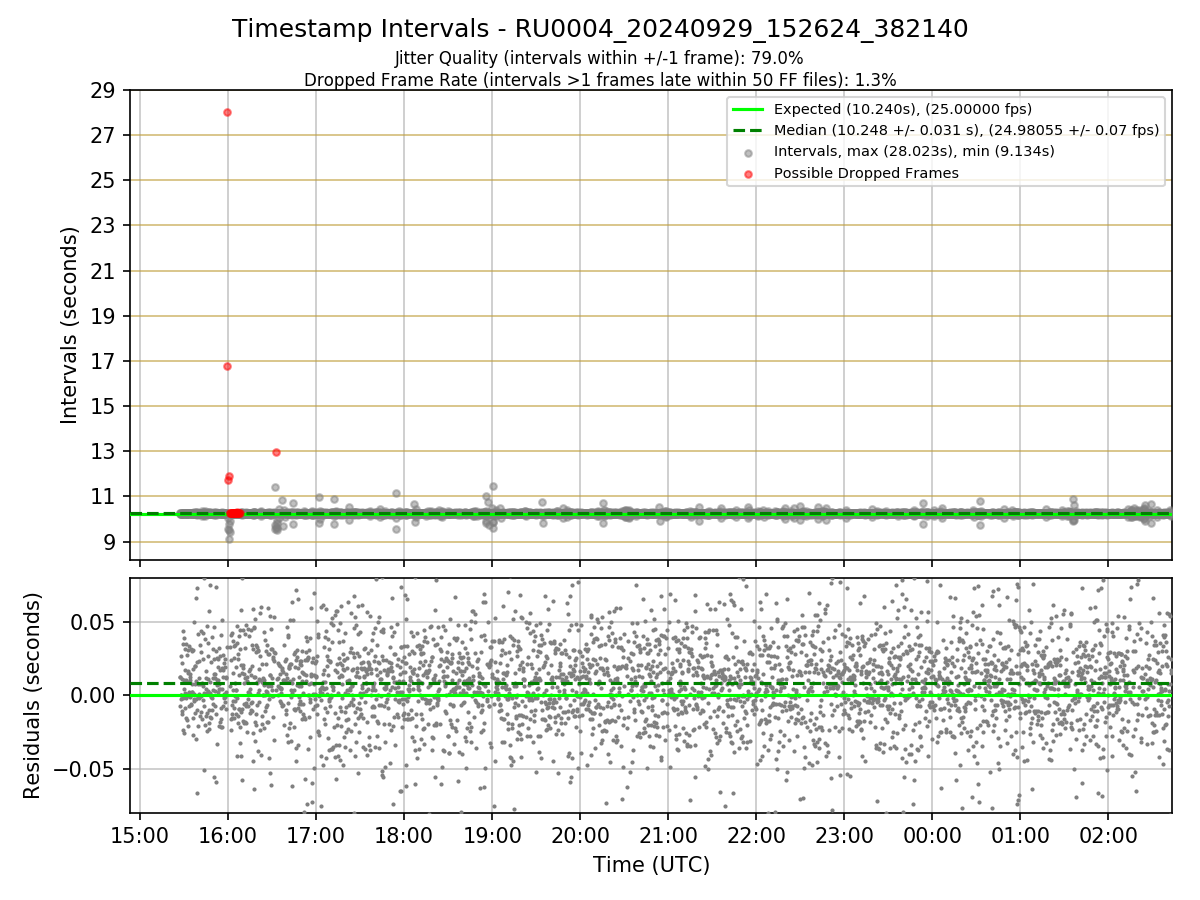Click the "Jitter Quality" 79.0% subtitle line
Image resolution: width=1200 pixels, height=900 pixels.
click(x=600, y=58)
